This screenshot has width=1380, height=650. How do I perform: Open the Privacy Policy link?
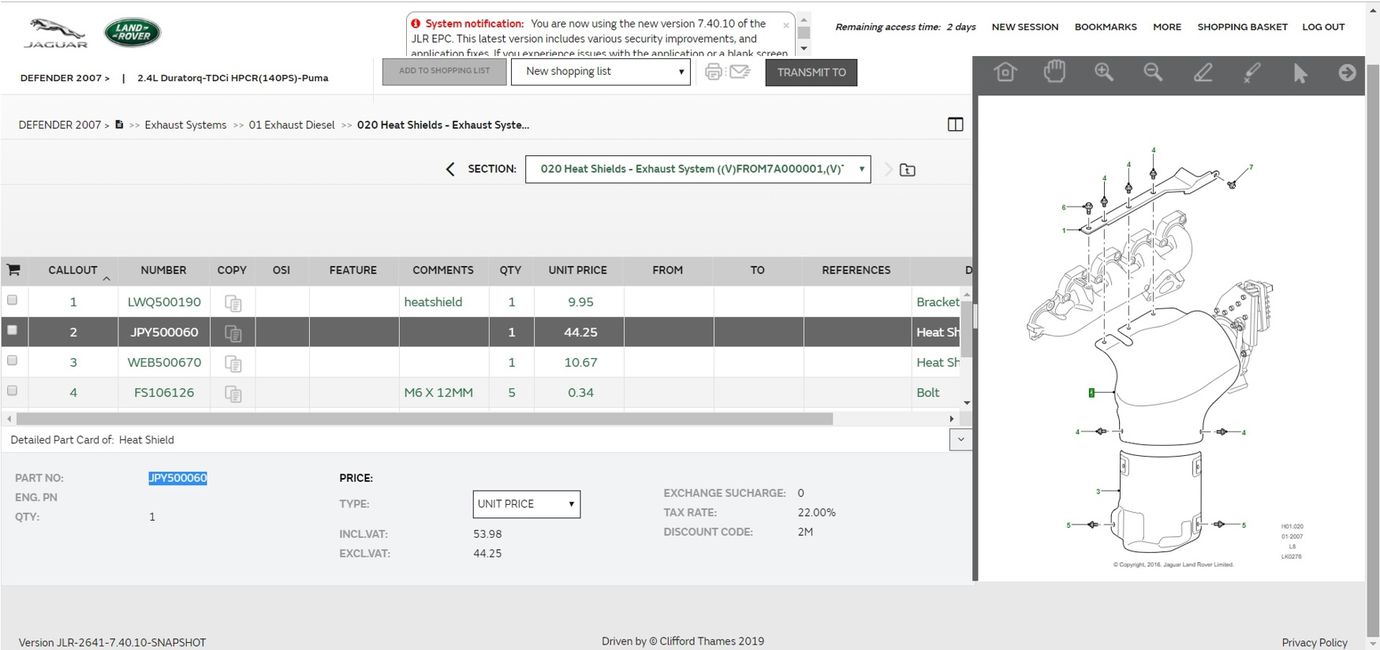[x=1314, y=642]
